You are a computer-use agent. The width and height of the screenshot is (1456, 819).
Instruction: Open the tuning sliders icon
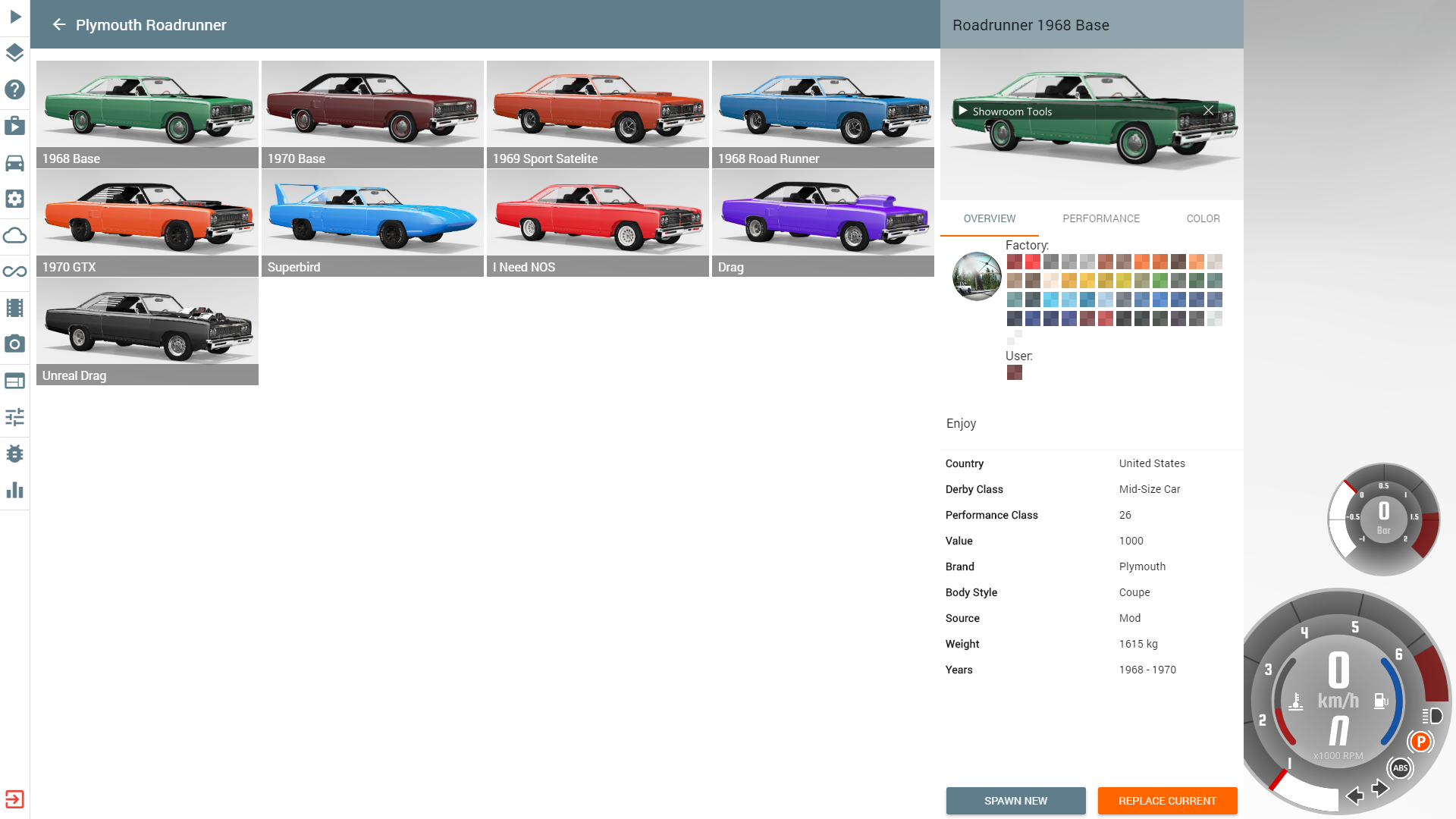point(14,417)
